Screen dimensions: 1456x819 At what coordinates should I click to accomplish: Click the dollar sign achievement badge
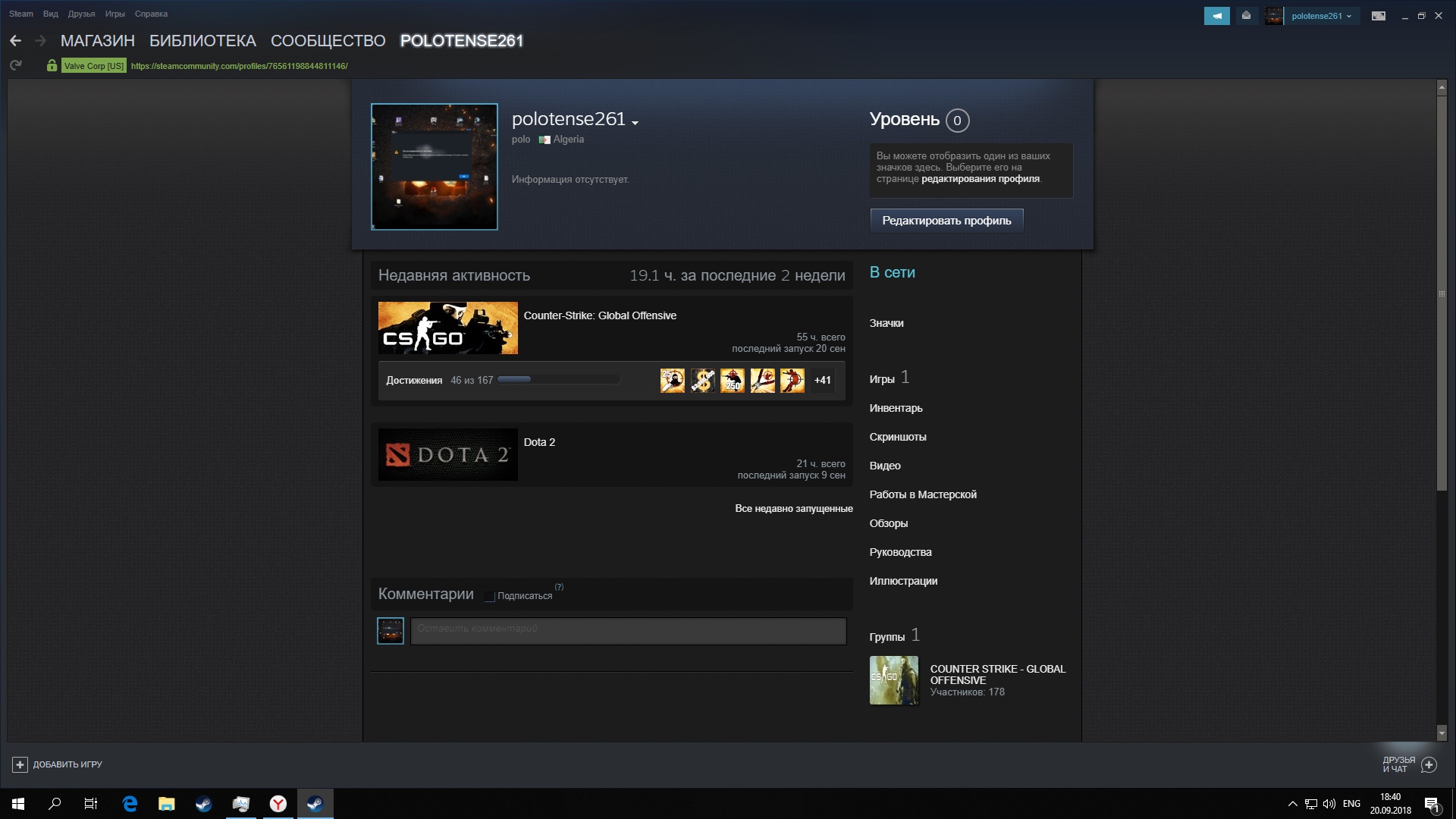(x=703, y=381)
